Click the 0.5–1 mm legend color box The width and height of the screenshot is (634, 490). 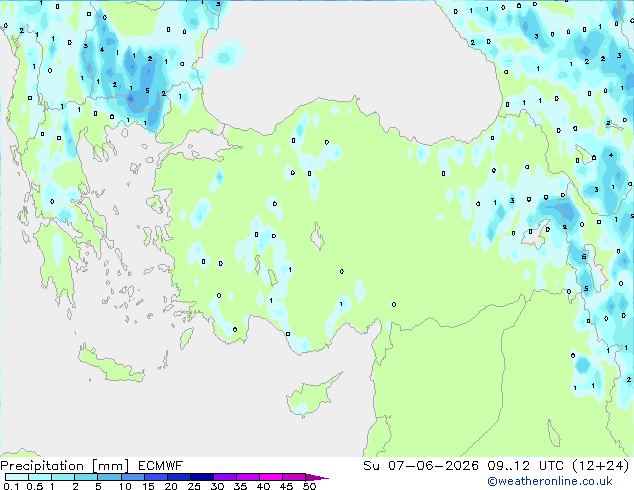[40, 477]
